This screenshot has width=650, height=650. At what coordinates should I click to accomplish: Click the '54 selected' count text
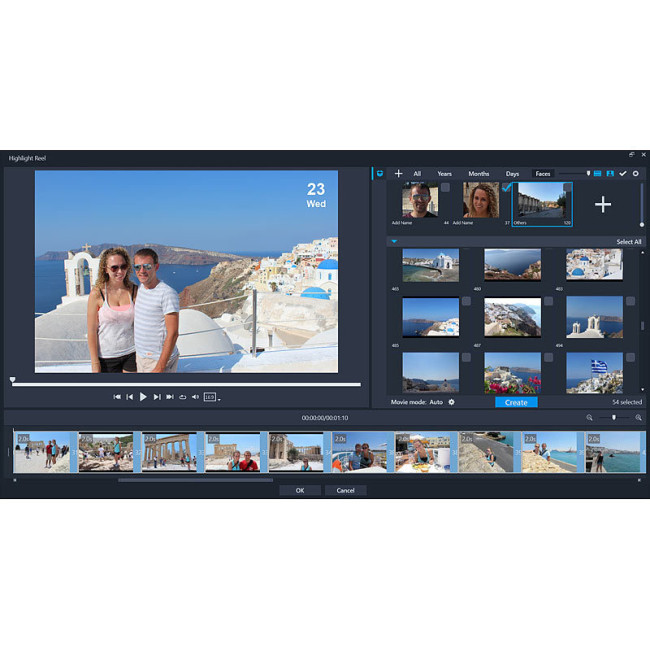pyautogui.click(x=627, y=402)
